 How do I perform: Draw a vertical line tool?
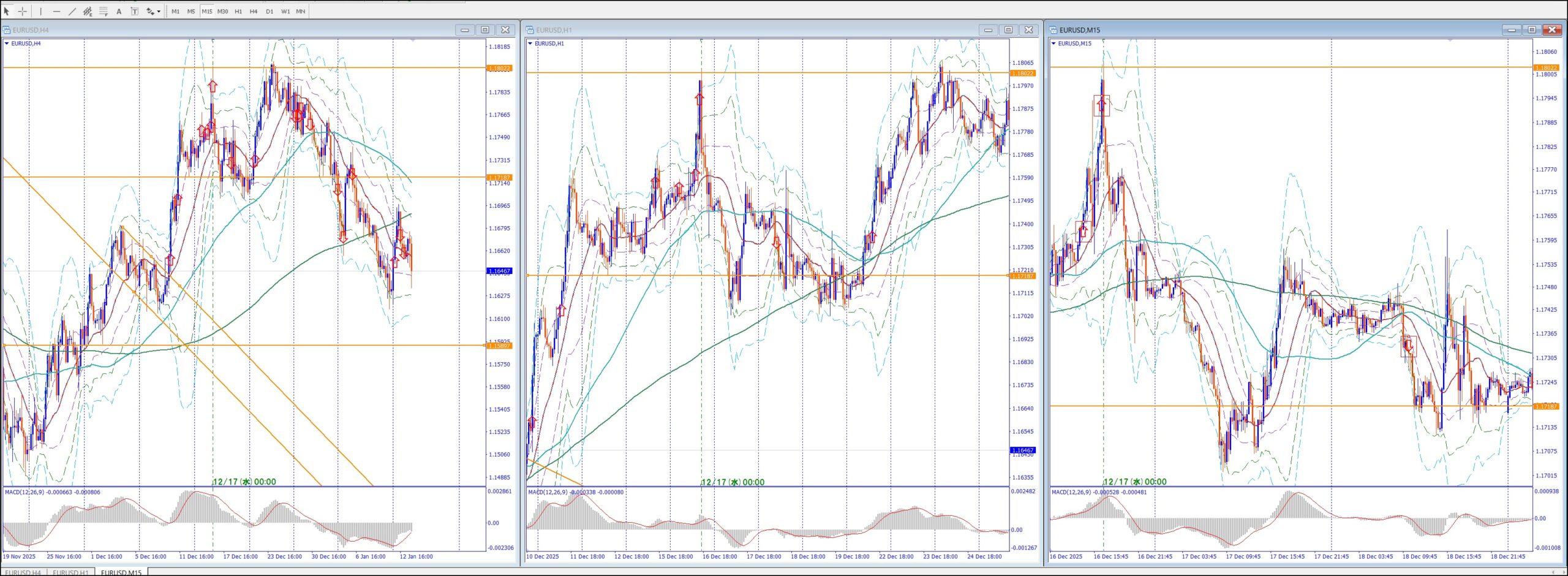41,11
